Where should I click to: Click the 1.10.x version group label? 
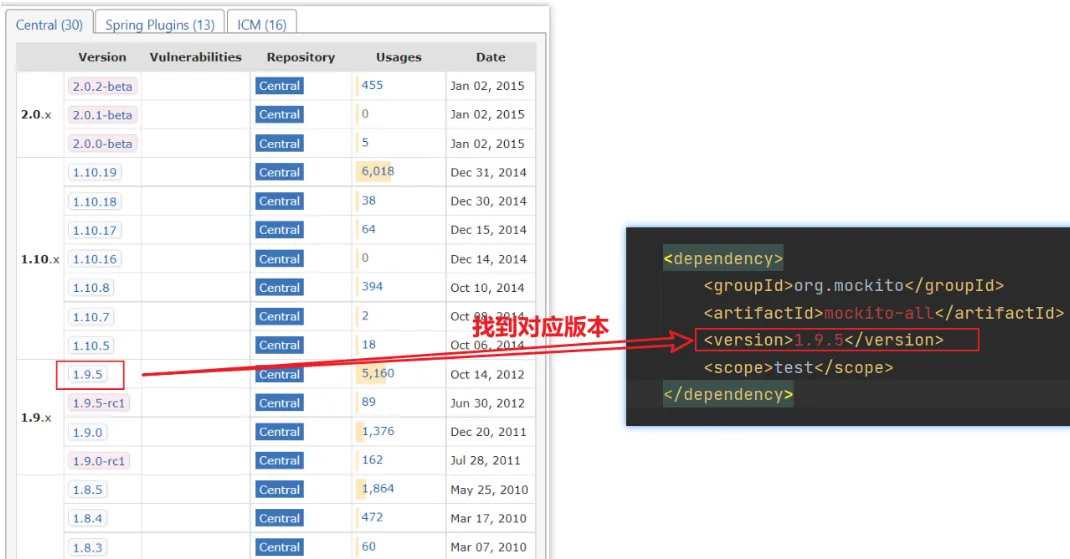(x=40, y=259)
